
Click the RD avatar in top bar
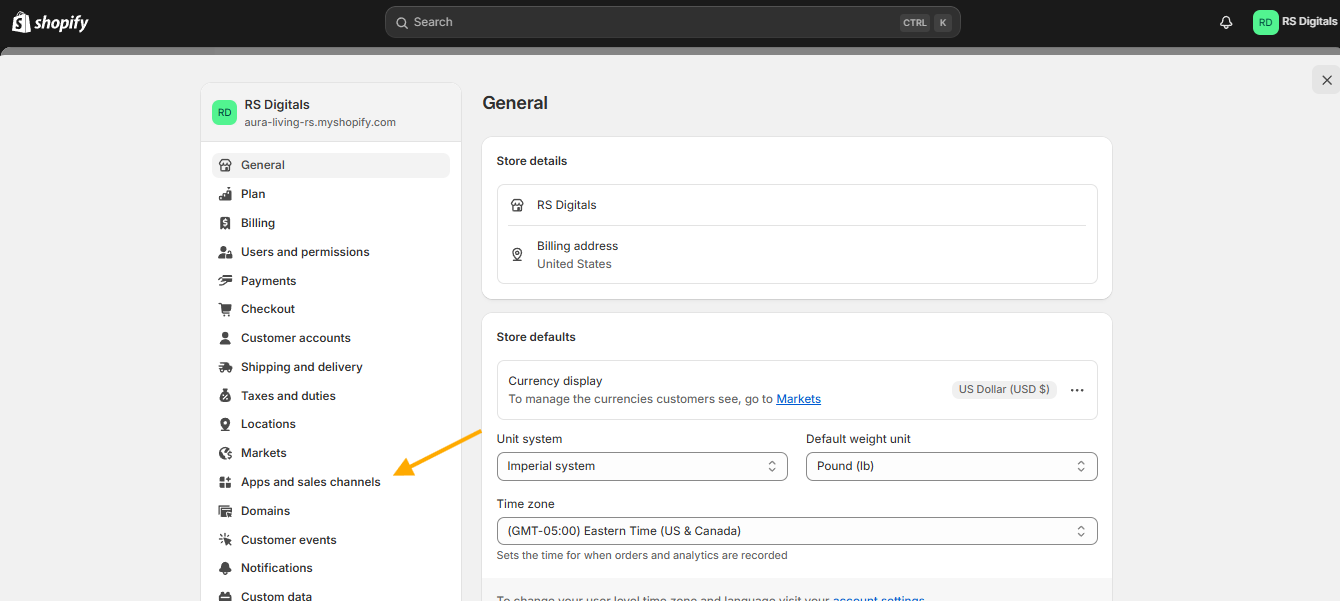(x=1265, y=22)
